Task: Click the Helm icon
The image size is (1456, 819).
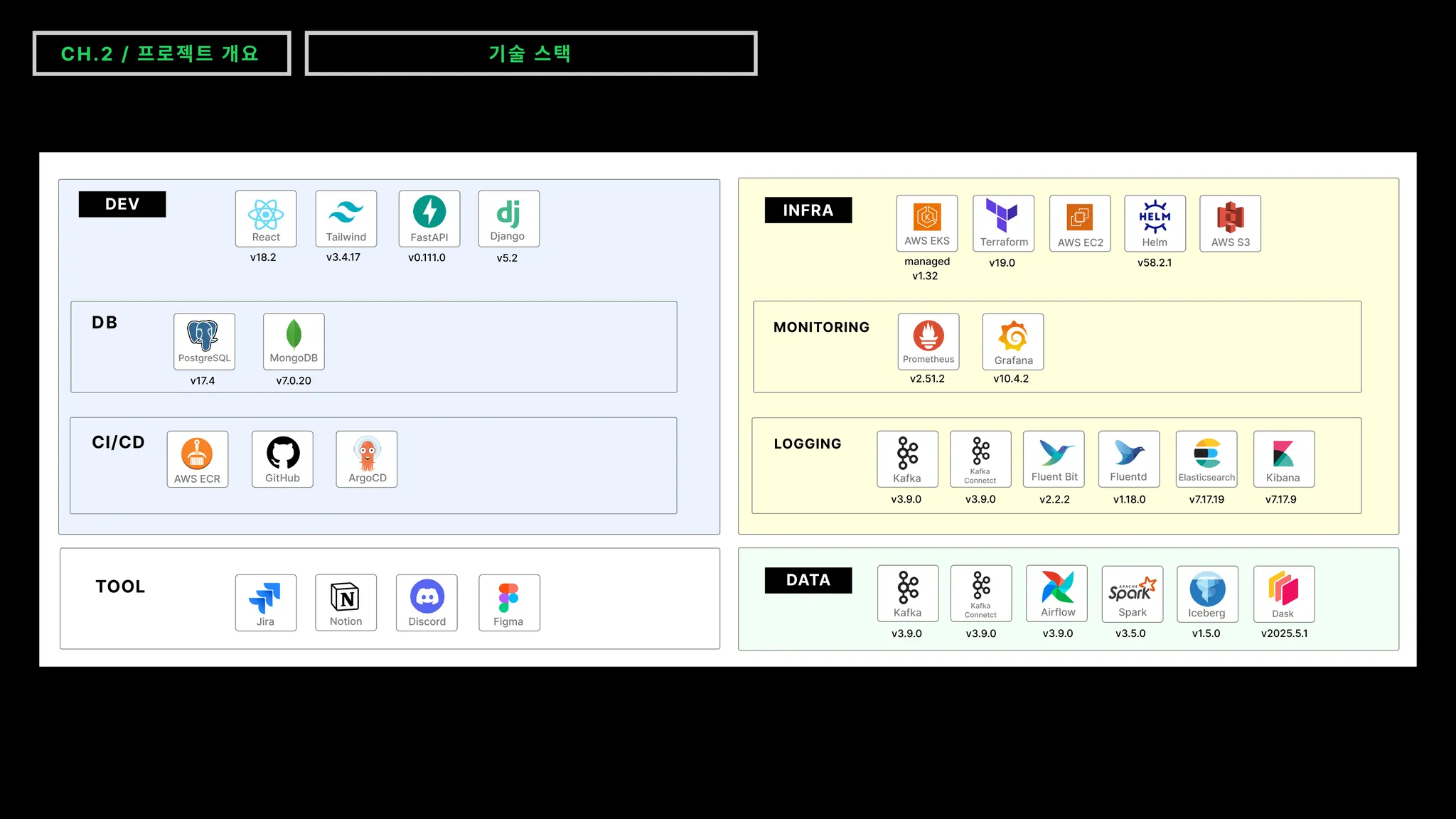Action: pos(1155,223)
